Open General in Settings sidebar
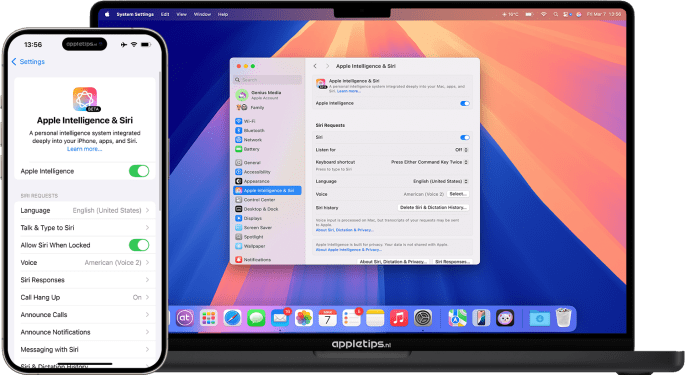The image size is (685, 375). pyautogui.click(x=267, y=162)
